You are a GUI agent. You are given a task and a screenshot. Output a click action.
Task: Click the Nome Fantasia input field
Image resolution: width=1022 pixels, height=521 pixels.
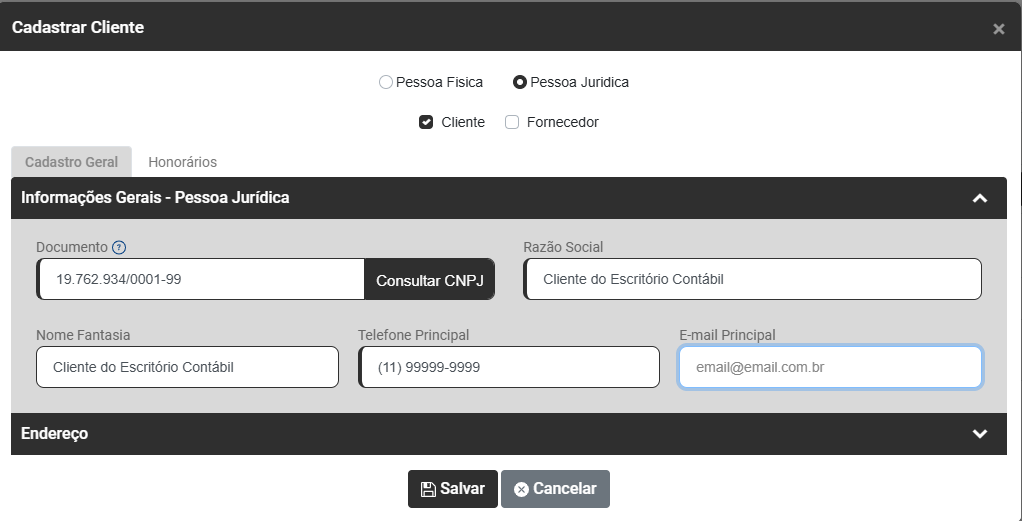(x=187, y=367)
